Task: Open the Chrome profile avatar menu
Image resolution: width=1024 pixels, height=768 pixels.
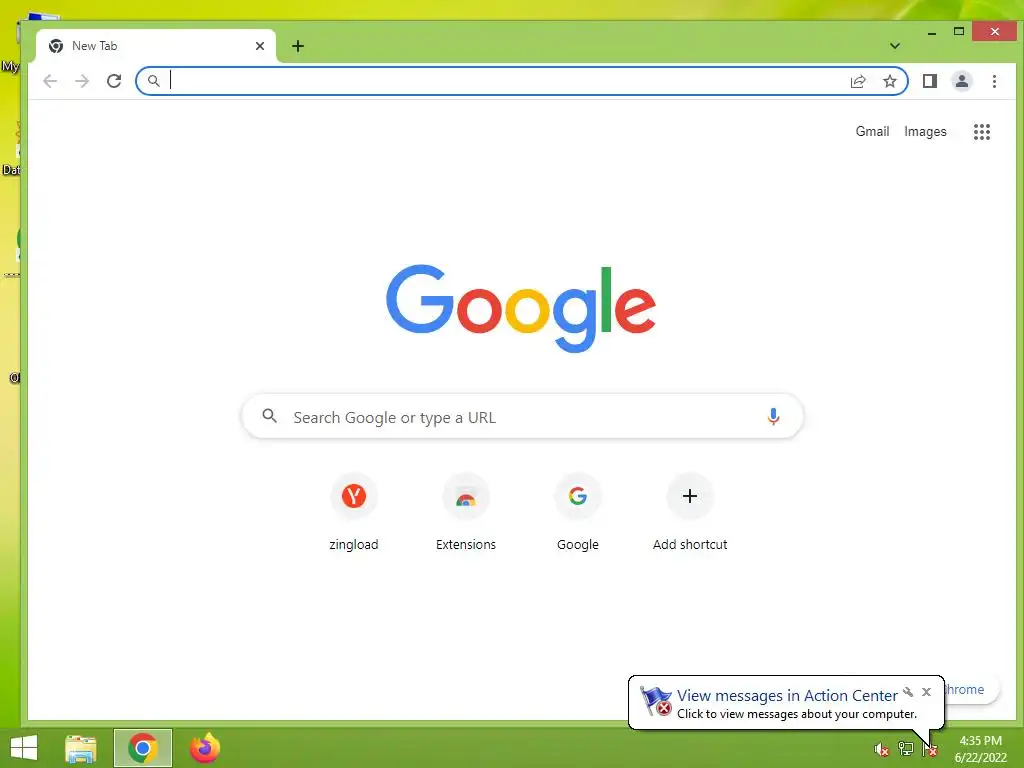Action: click(962, 81)
